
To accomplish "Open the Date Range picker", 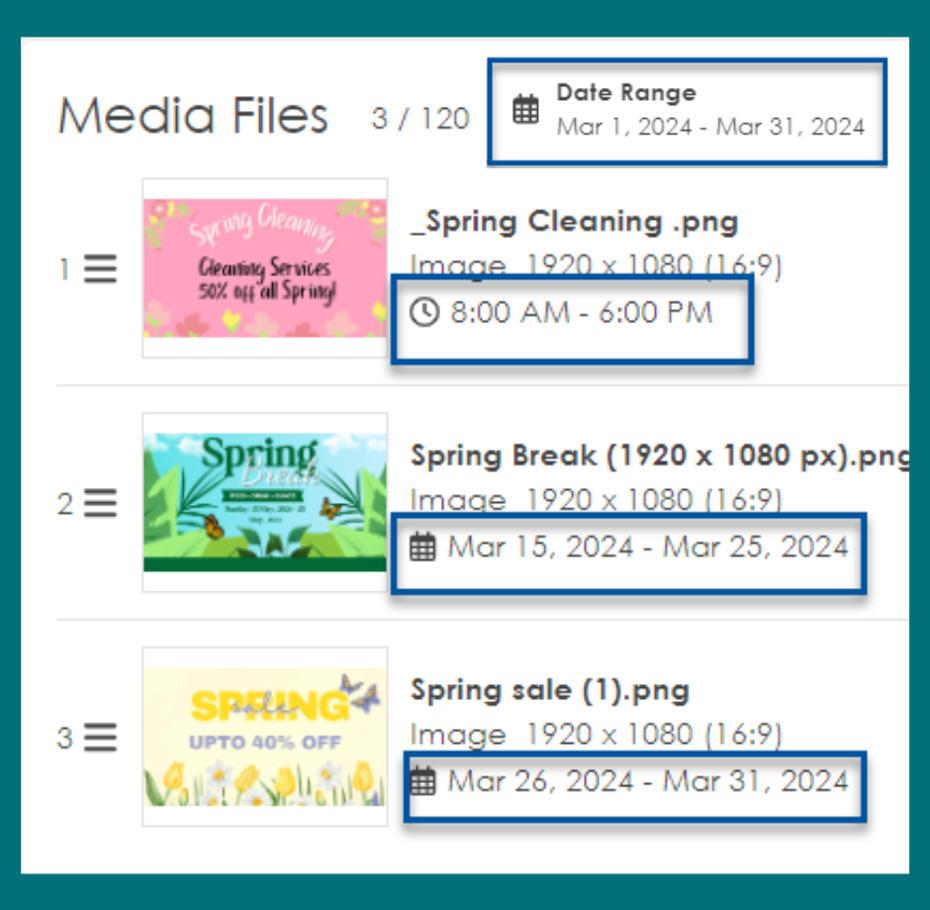I will (x=687, y=110).
